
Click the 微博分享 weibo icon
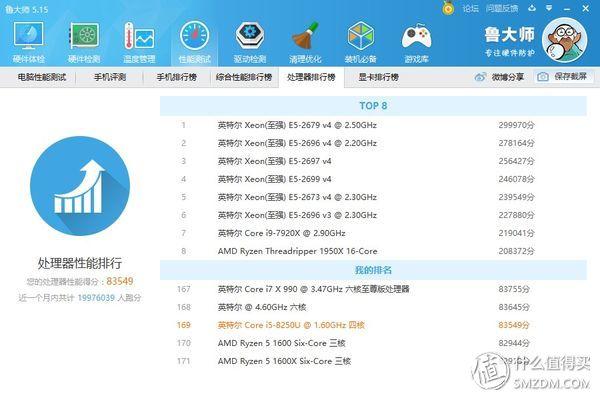point(480,77)
